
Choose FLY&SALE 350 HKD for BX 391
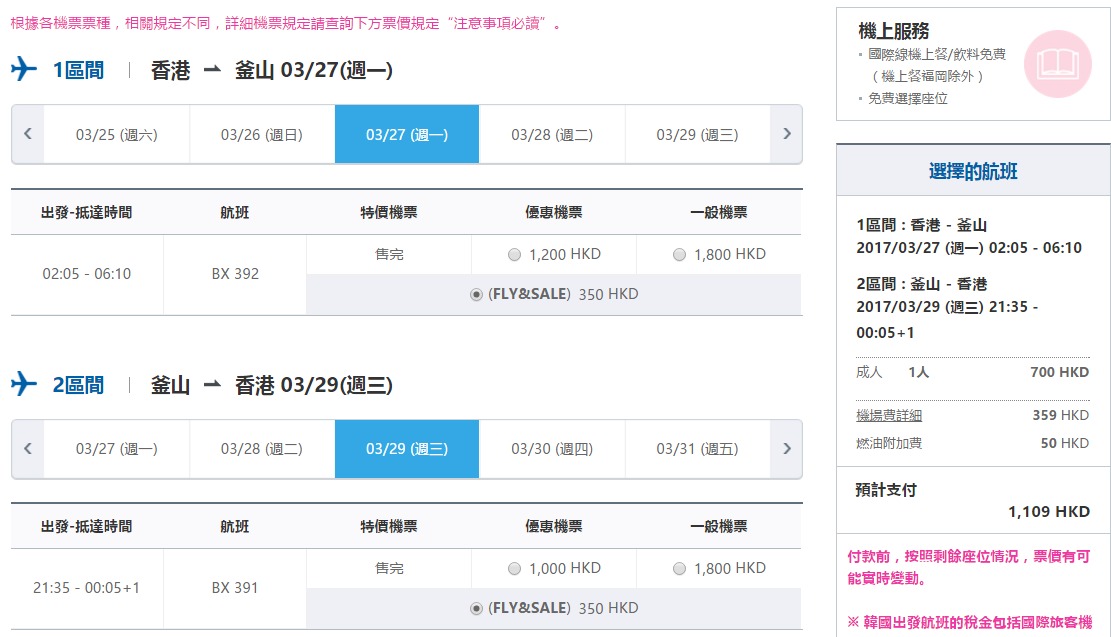[476, 609]
